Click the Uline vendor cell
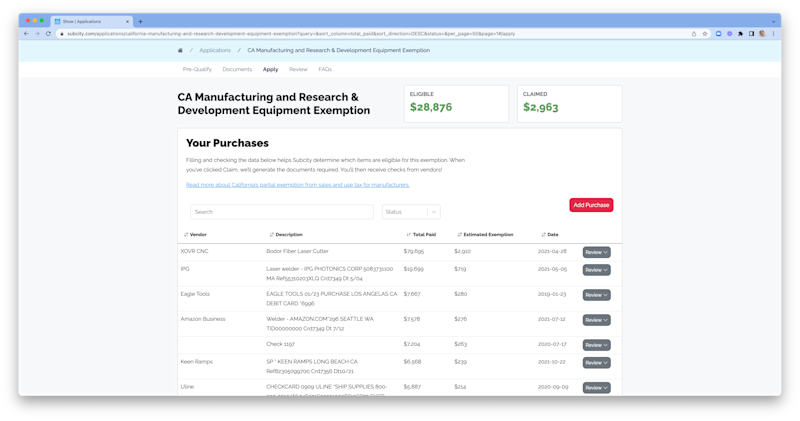The height and width of the screenshot is (421, 800). coord(187,387)
